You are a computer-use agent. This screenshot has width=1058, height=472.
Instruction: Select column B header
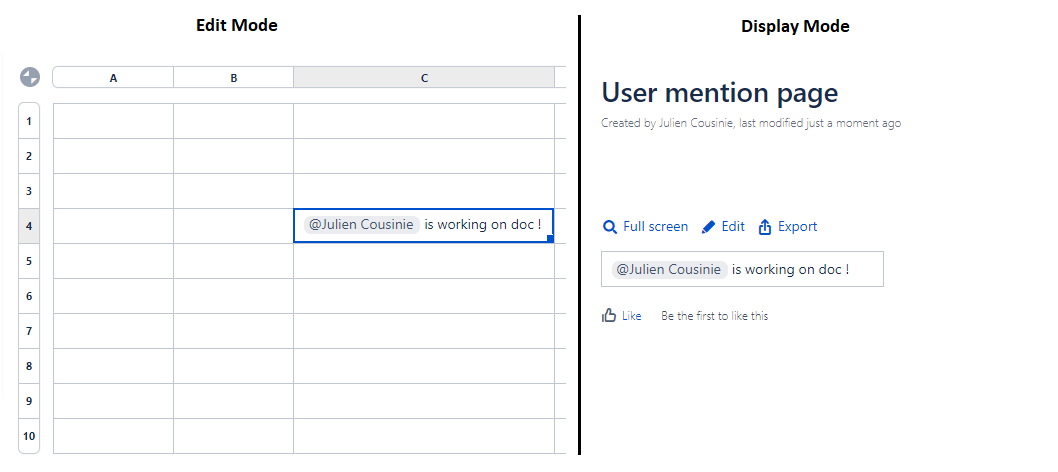(233, 78)
